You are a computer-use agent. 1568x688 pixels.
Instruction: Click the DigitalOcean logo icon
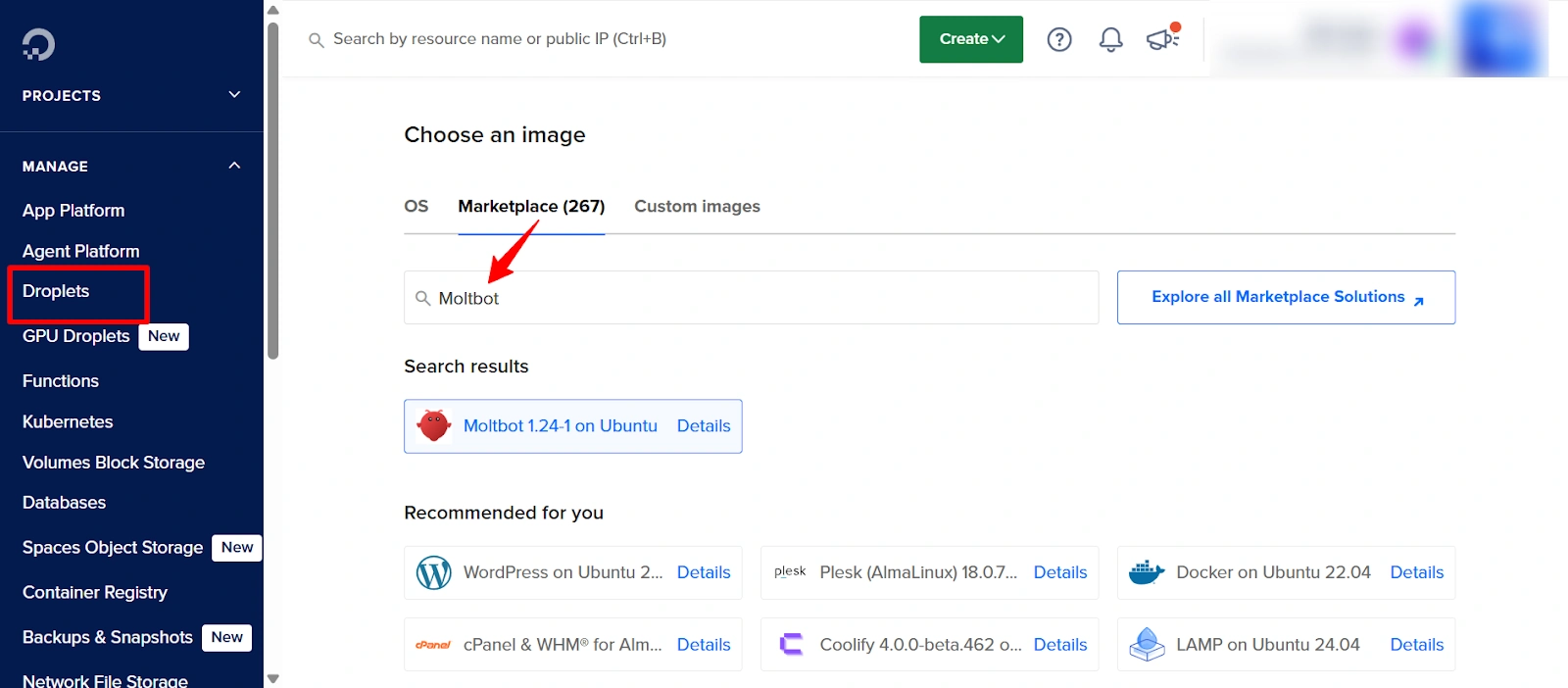coord(38,44)
